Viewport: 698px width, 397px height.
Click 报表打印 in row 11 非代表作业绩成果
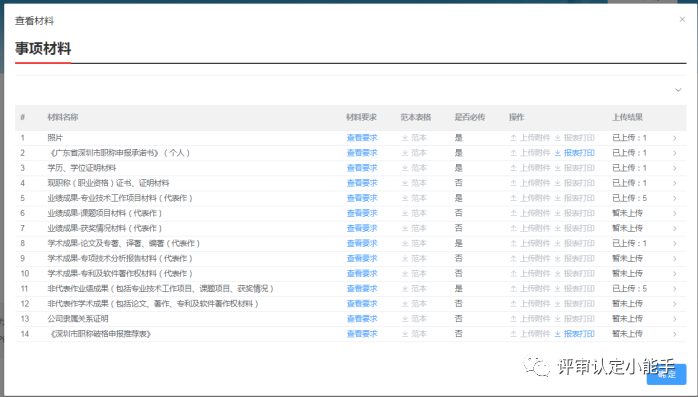tap(574, 288)
